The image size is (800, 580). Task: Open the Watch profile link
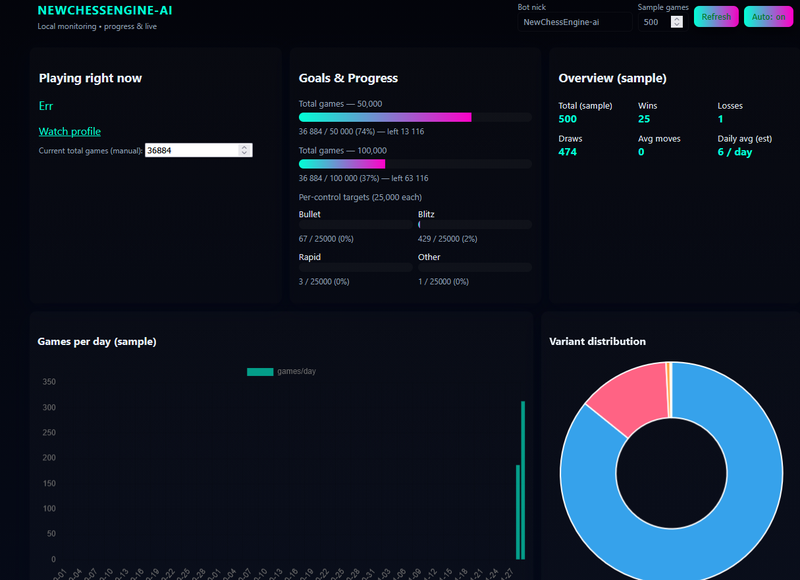click(70, 131)
